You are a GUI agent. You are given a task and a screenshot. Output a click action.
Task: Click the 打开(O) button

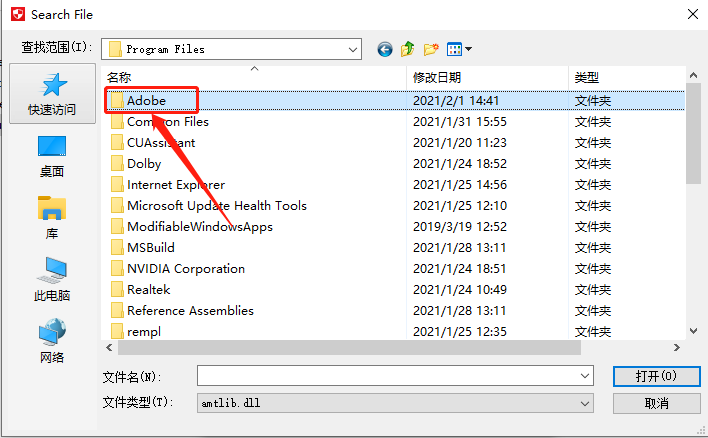click(657, 376)
